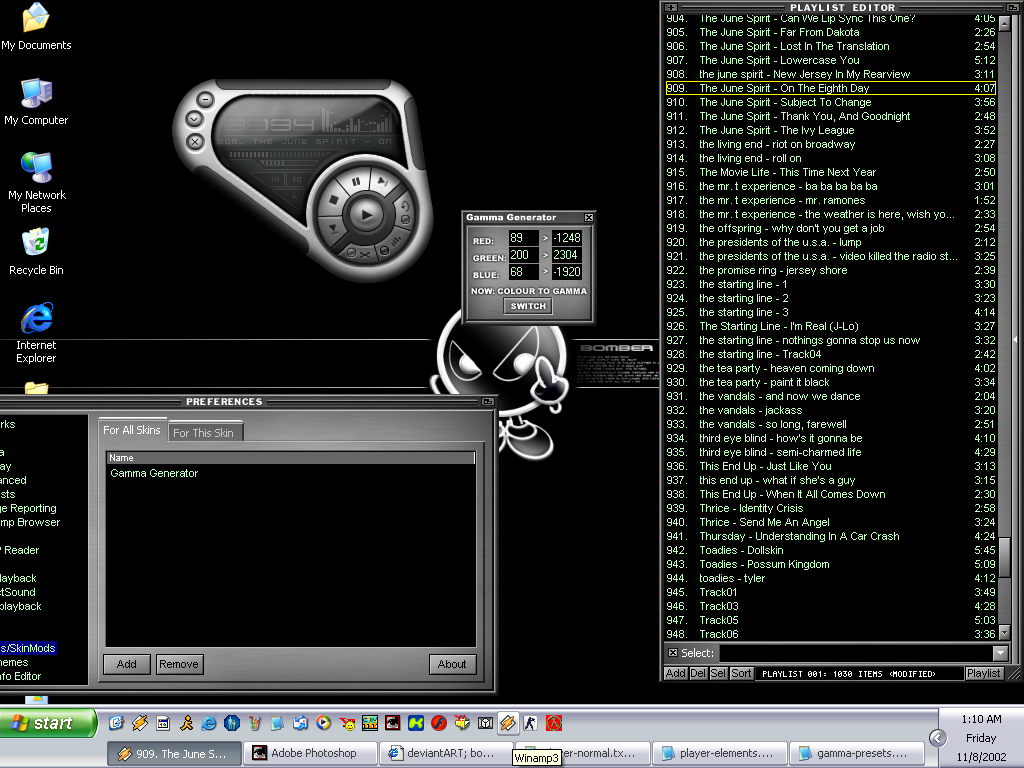Switch to the For All Skins tab
The height and width of the screenshot is (768, 1024).
132,430
